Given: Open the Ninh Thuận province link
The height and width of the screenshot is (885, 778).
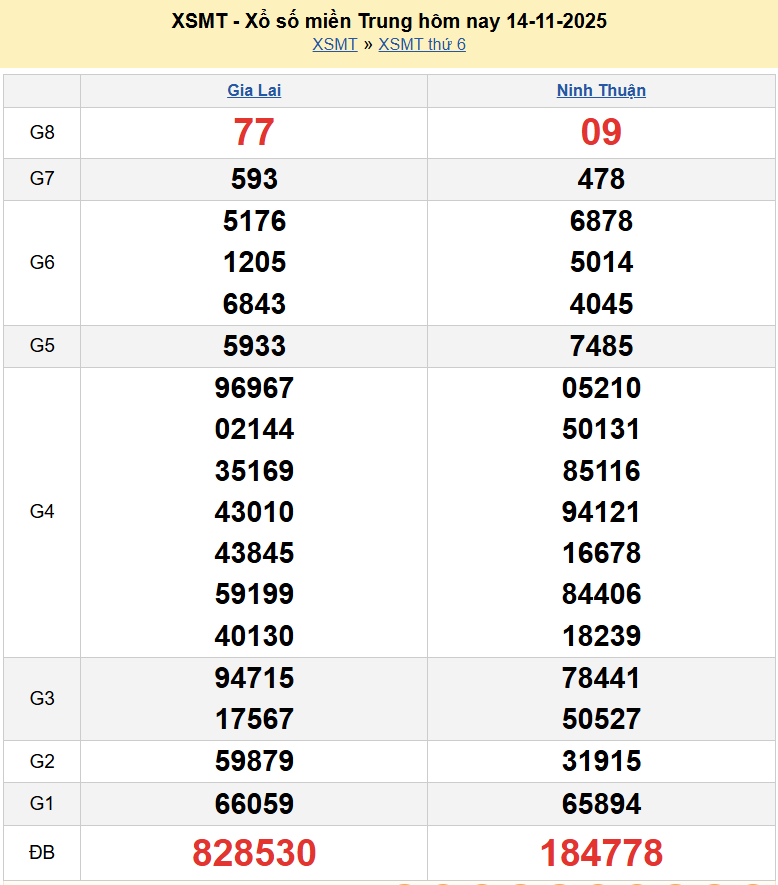Looking at the screenshot, I should tap(601, 90).
